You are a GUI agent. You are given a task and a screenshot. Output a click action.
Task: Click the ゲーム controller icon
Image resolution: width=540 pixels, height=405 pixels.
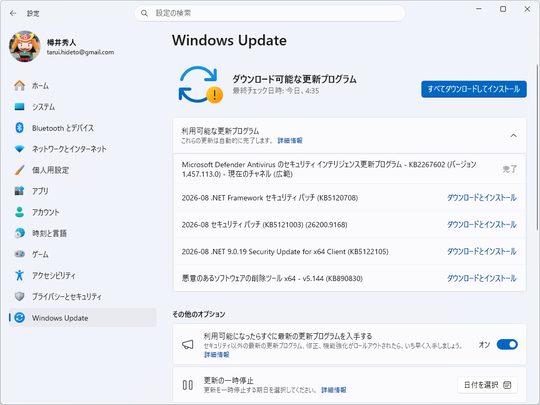point(20,254)
